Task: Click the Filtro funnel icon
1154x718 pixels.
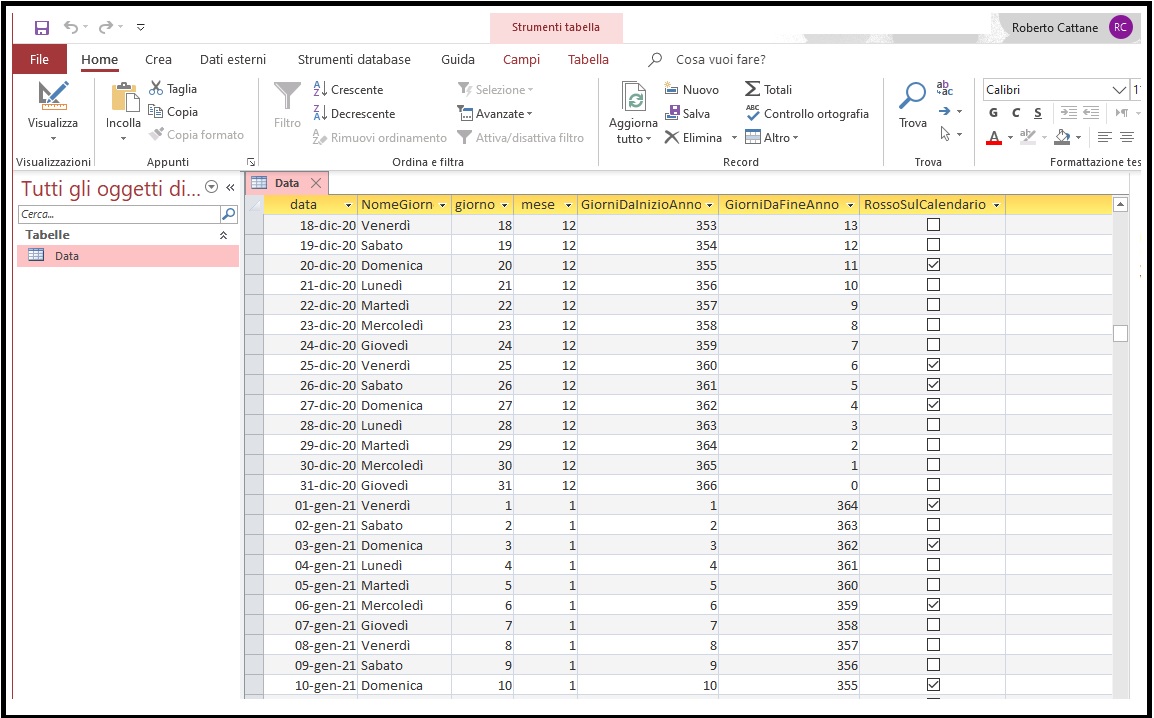Action: tap(287, 96)
